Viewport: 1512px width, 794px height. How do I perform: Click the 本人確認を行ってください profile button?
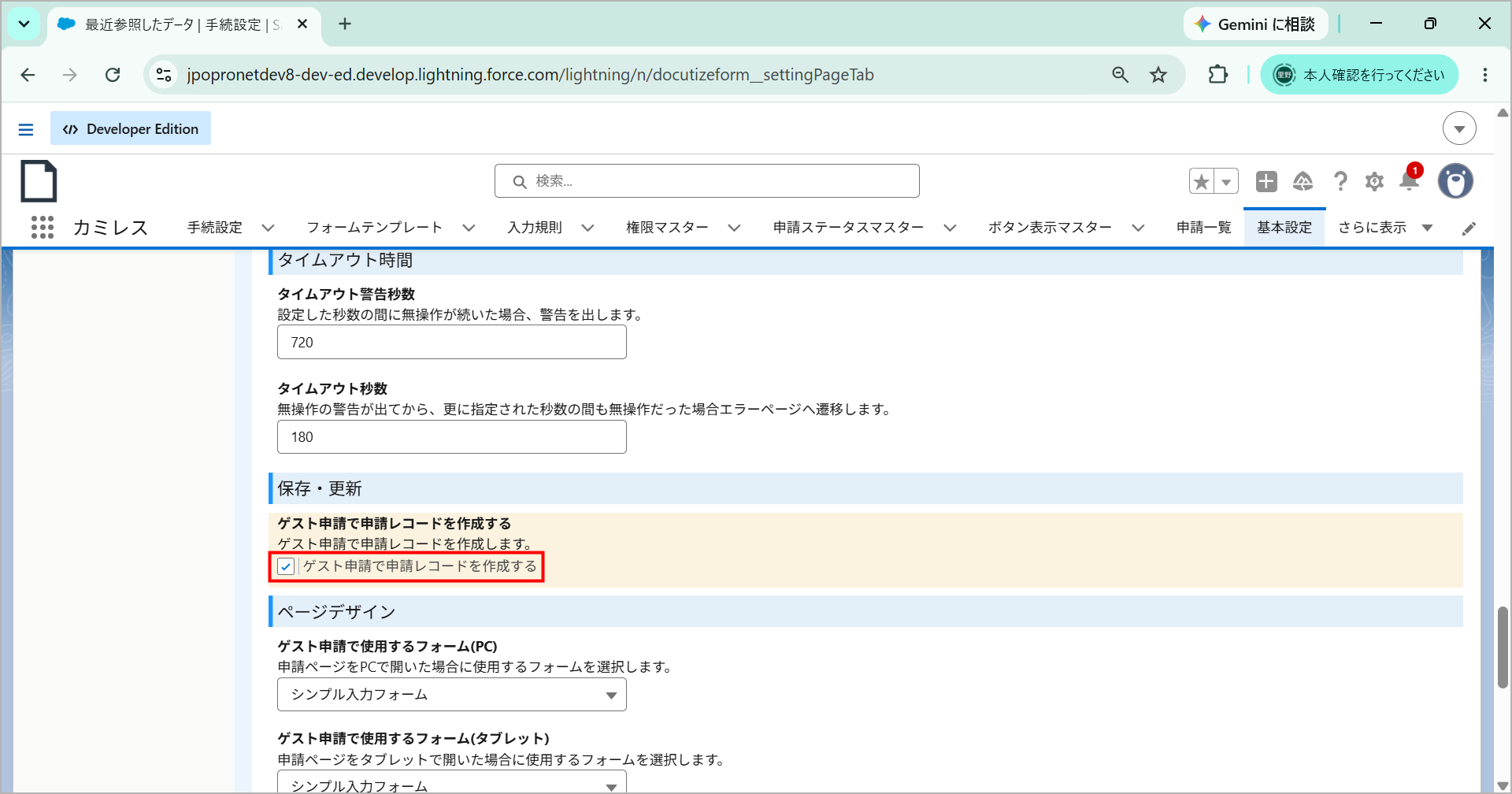pyautogui.click(x=1359, y=75)
